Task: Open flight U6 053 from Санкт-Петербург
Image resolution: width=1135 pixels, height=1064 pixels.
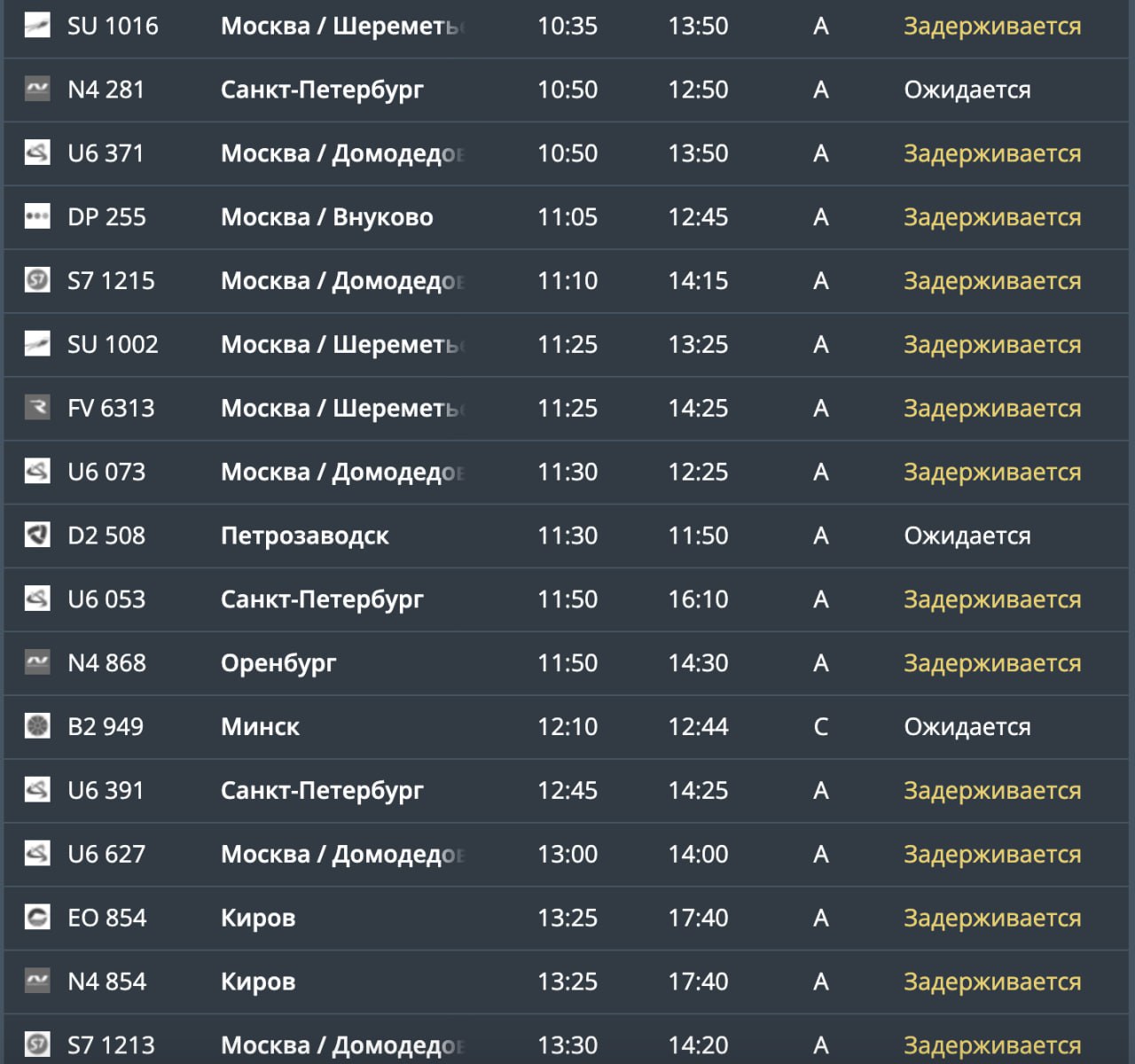Action: click(x=567, y=599)
